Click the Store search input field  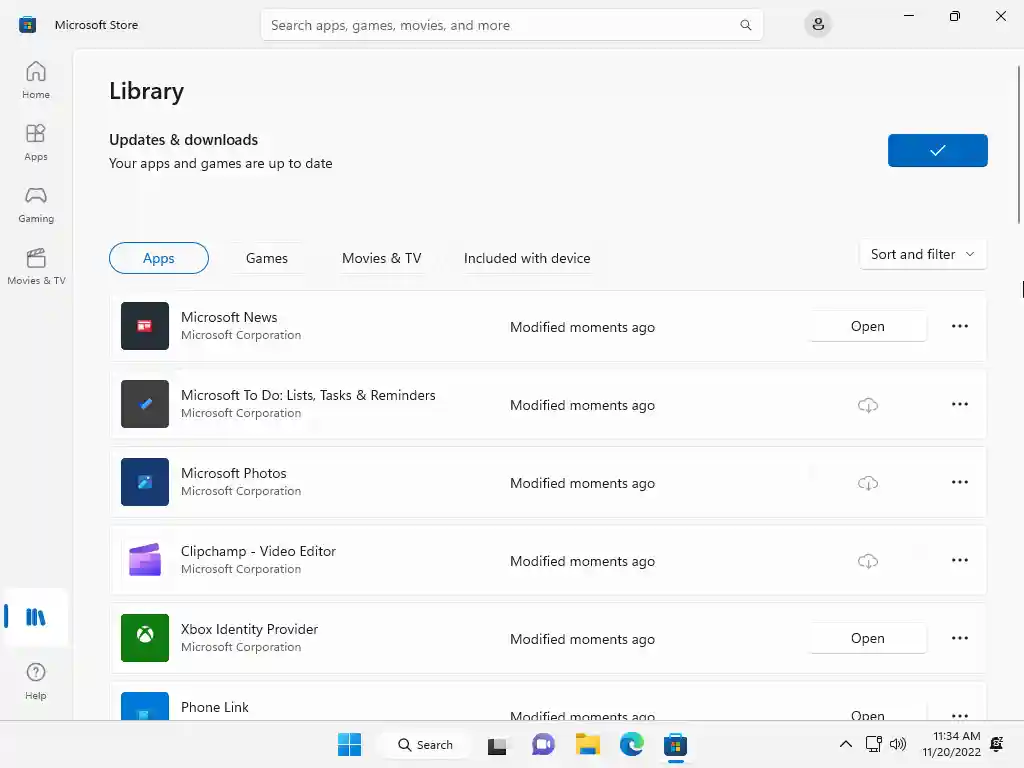(x=500, y=25)
